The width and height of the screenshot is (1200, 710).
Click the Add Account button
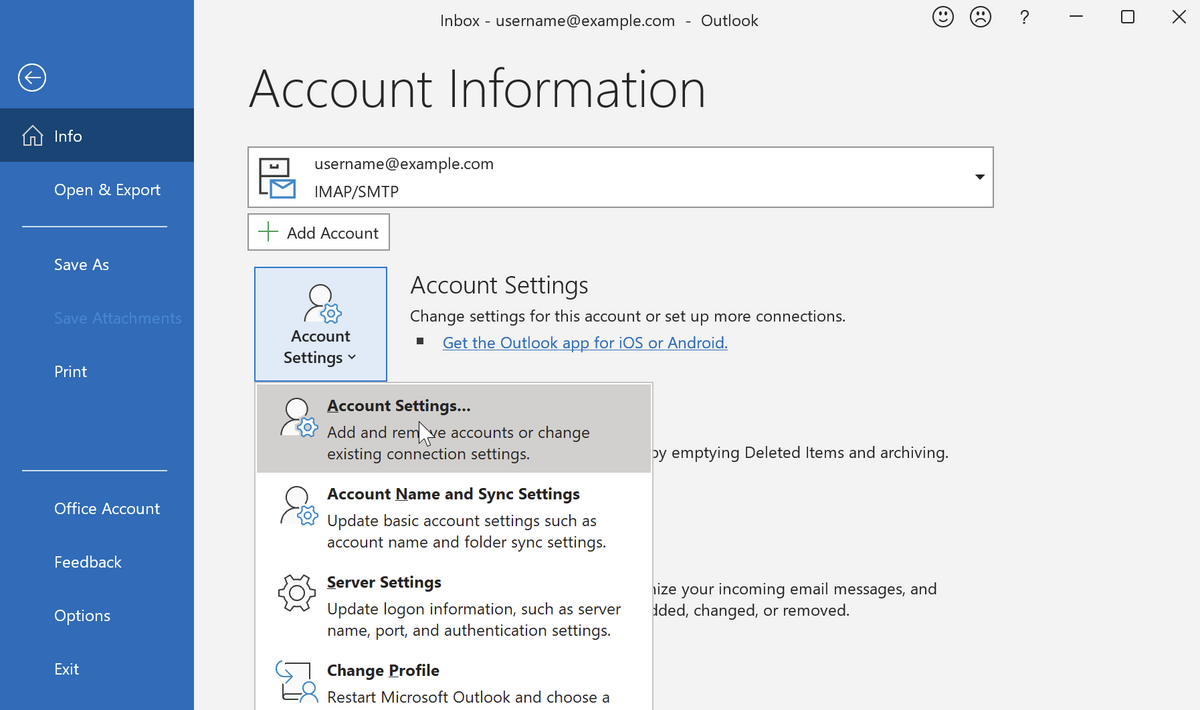click(x=319, y=232)
